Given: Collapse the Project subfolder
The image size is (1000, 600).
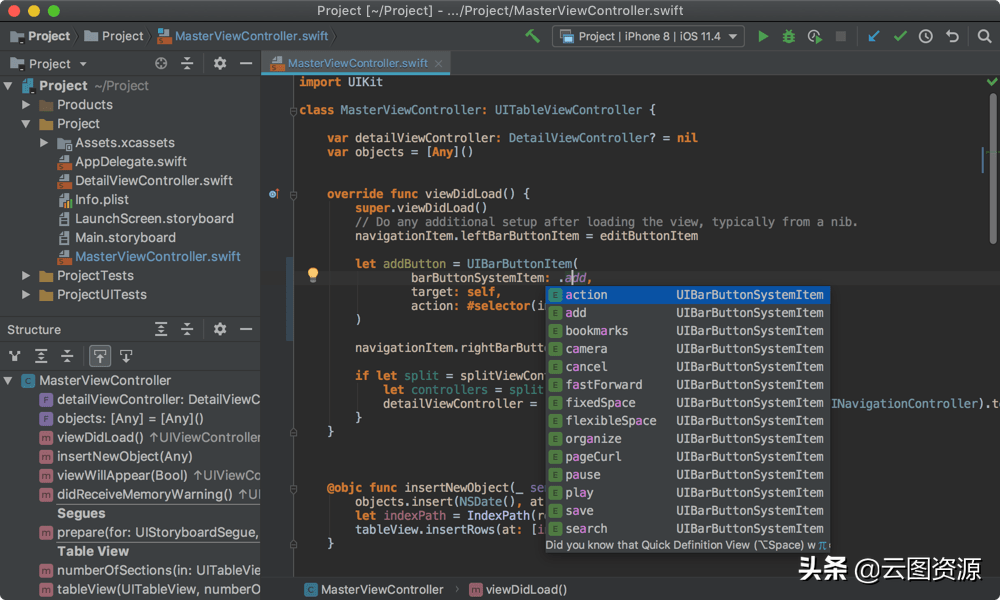Looking at the screenshot, I should click(26, 124).
